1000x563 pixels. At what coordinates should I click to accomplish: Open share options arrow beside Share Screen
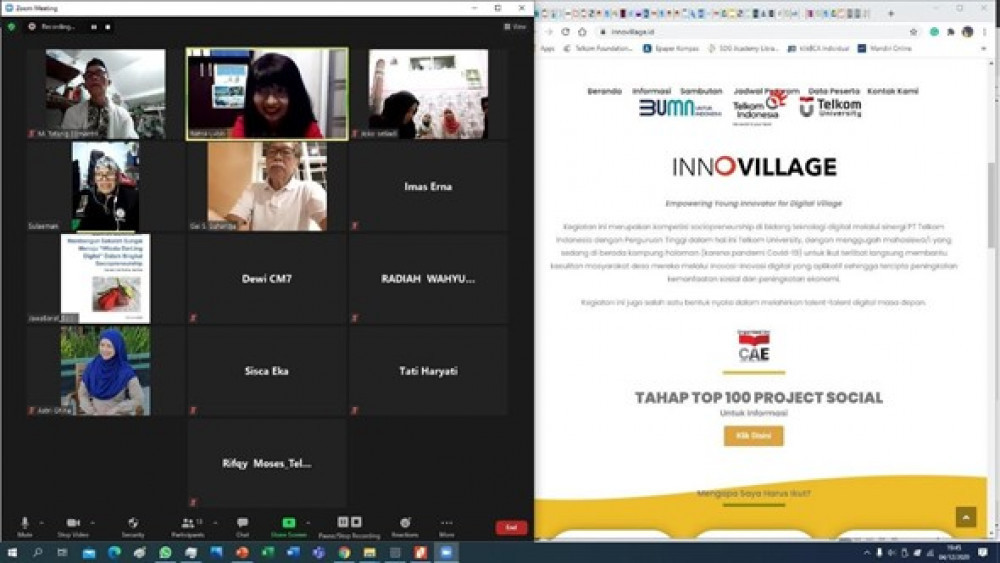309,523
